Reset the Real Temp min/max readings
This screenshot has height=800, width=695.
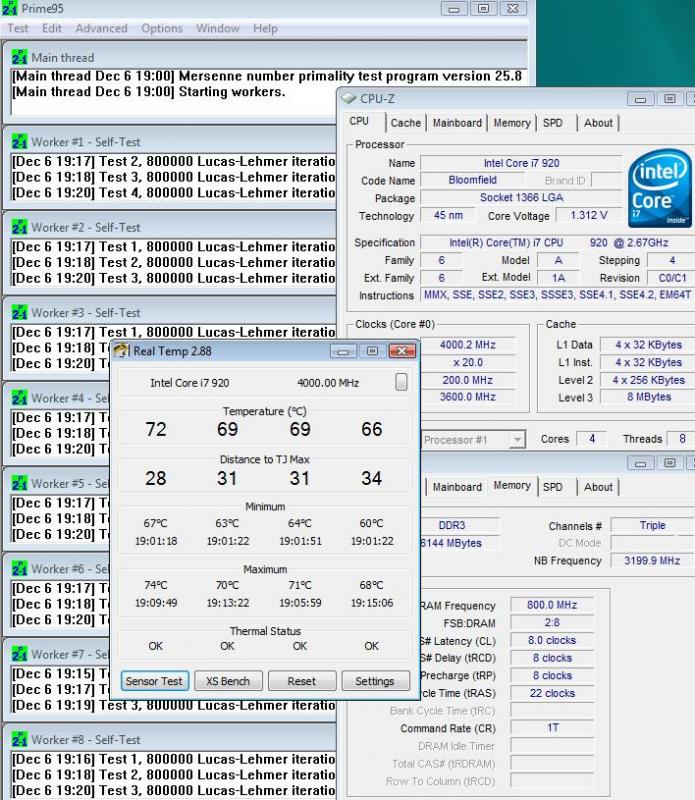pos(301,681)
